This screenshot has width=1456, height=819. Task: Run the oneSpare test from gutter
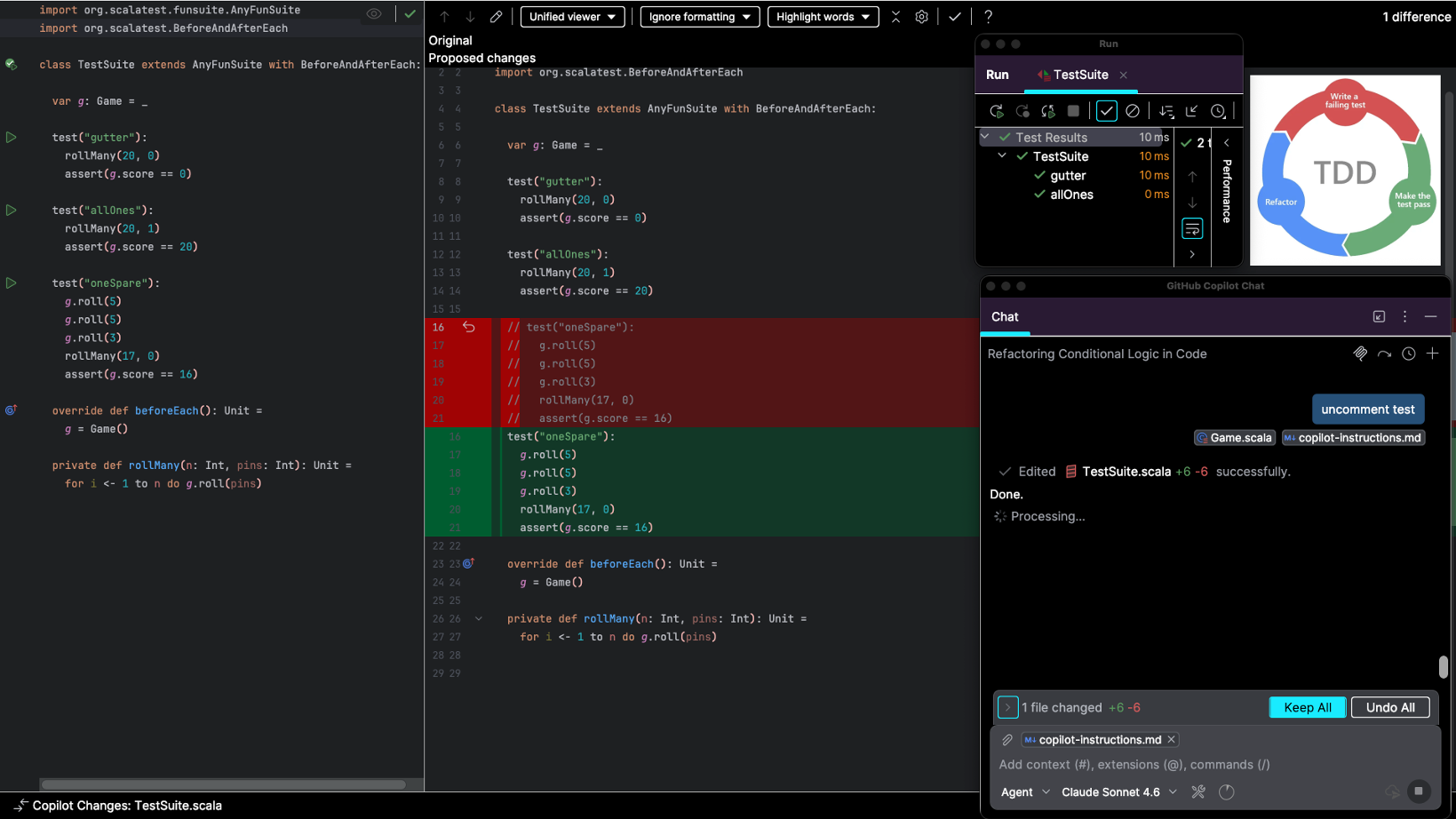12,283
